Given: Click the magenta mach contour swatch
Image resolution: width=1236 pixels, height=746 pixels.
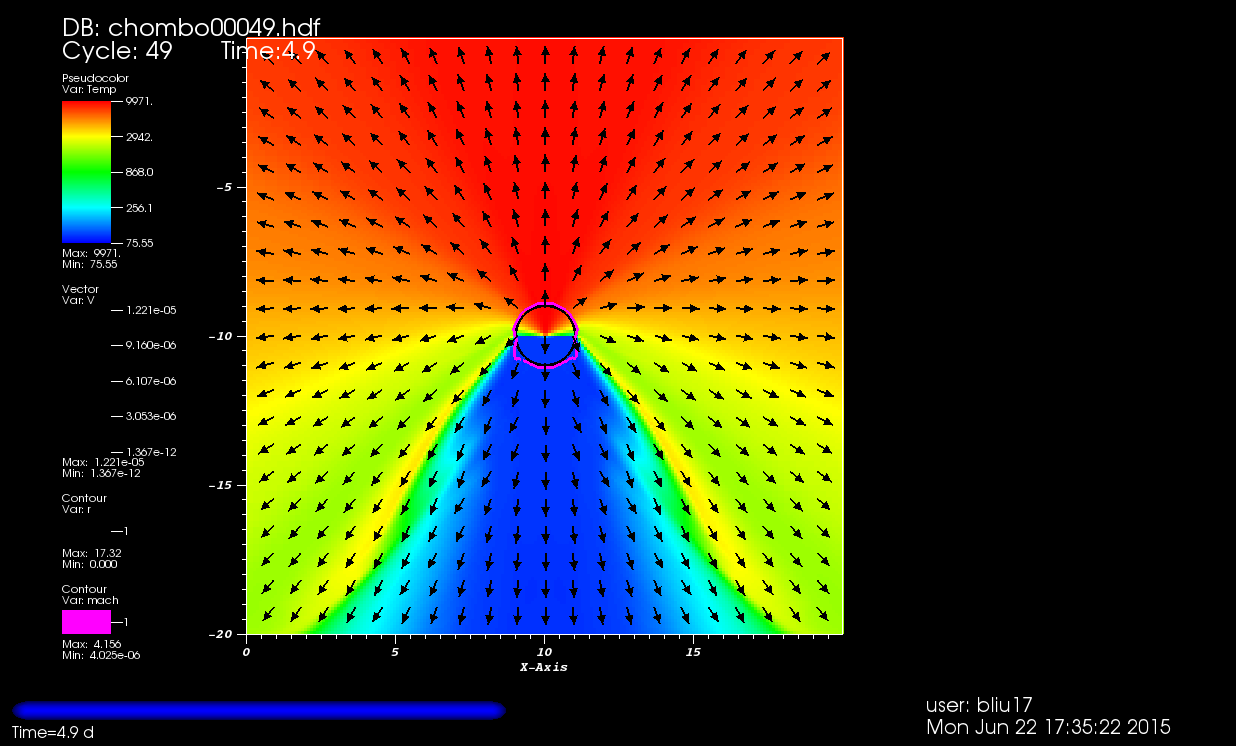Looking at the screenshot, I should [x=86, y=621].
